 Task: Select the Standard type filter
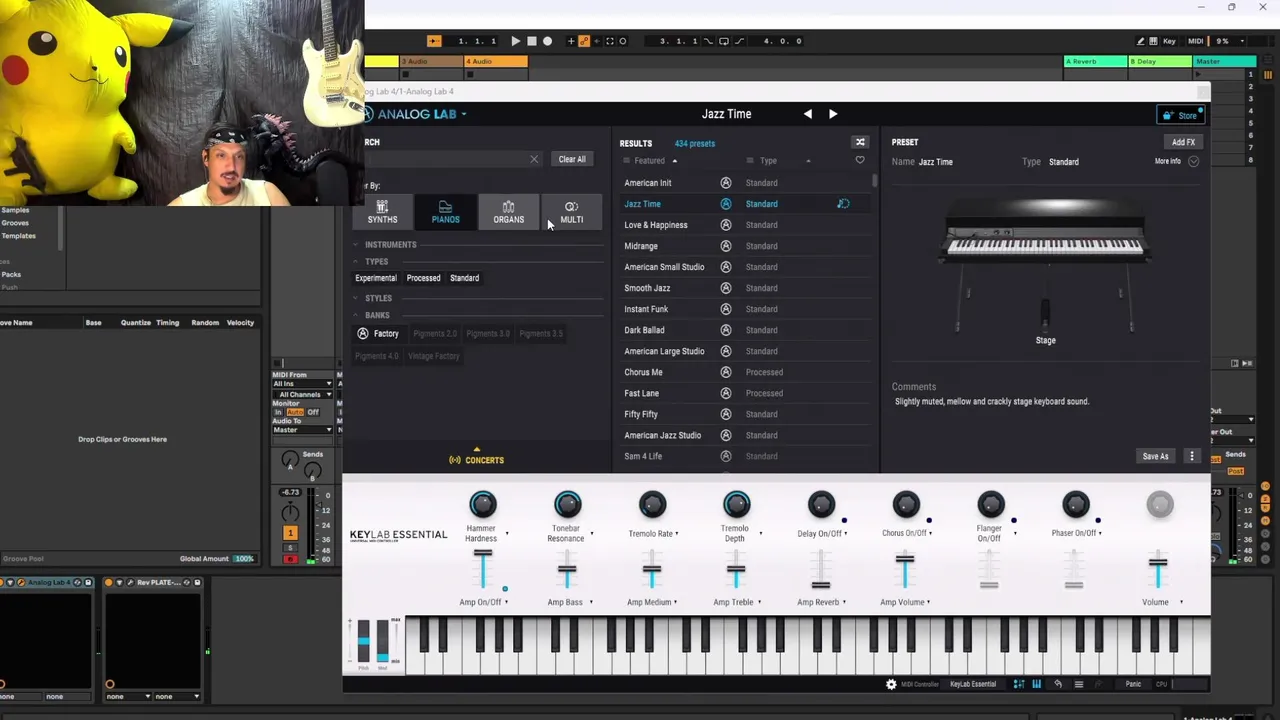(x=464, y=278)
